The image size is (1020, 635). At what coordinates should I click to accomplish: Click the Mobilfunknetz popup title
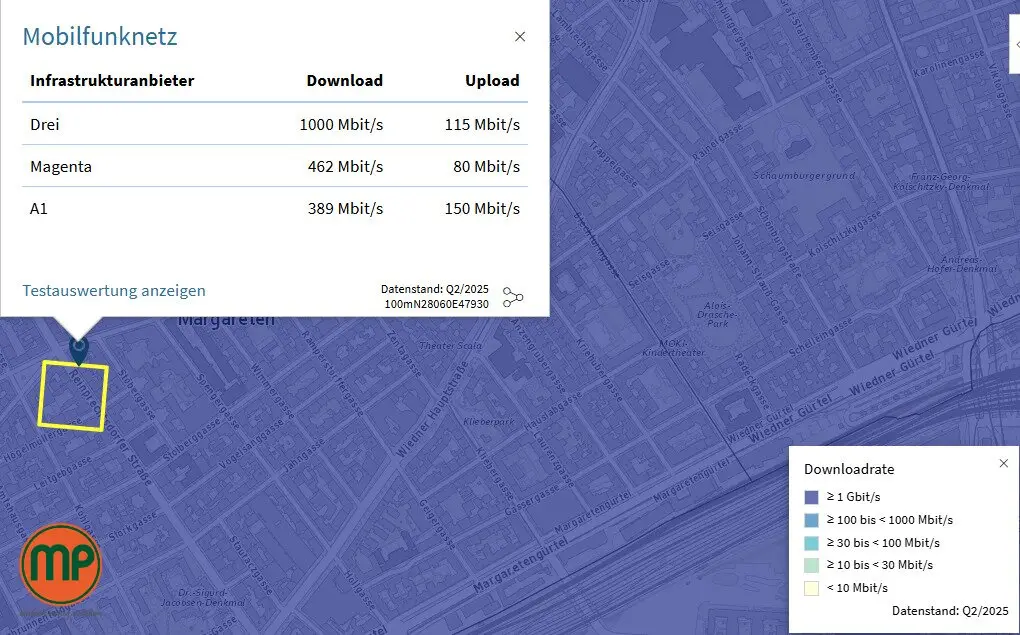tap(100, 36)
